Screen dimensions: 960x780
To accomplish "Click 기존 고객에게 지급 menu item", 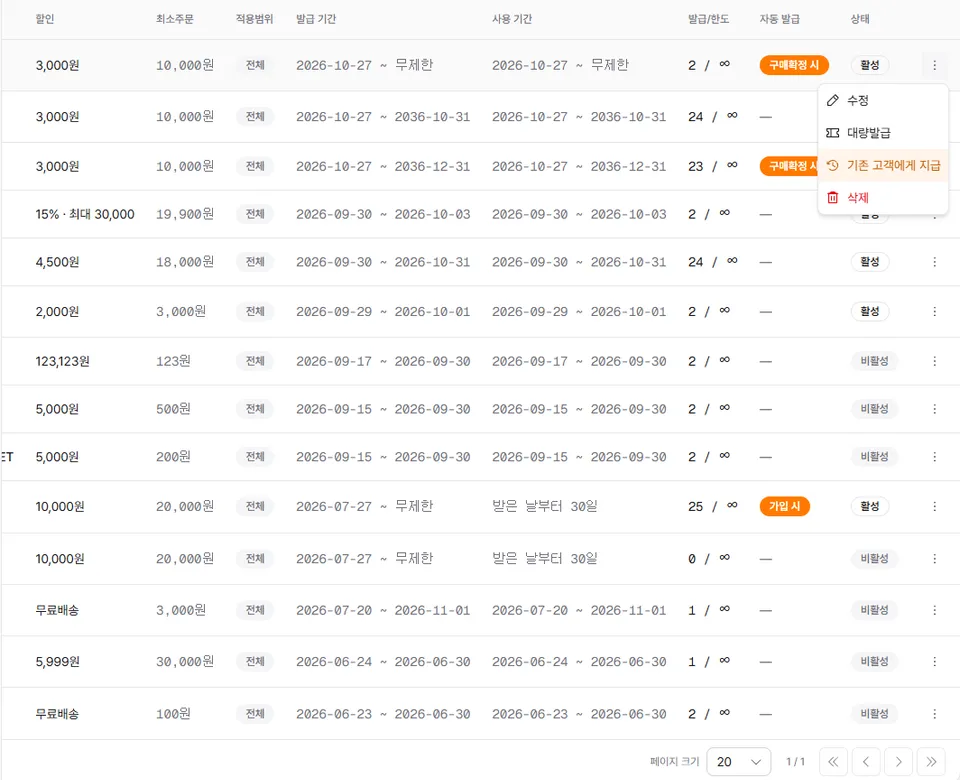I will point(883,165).
